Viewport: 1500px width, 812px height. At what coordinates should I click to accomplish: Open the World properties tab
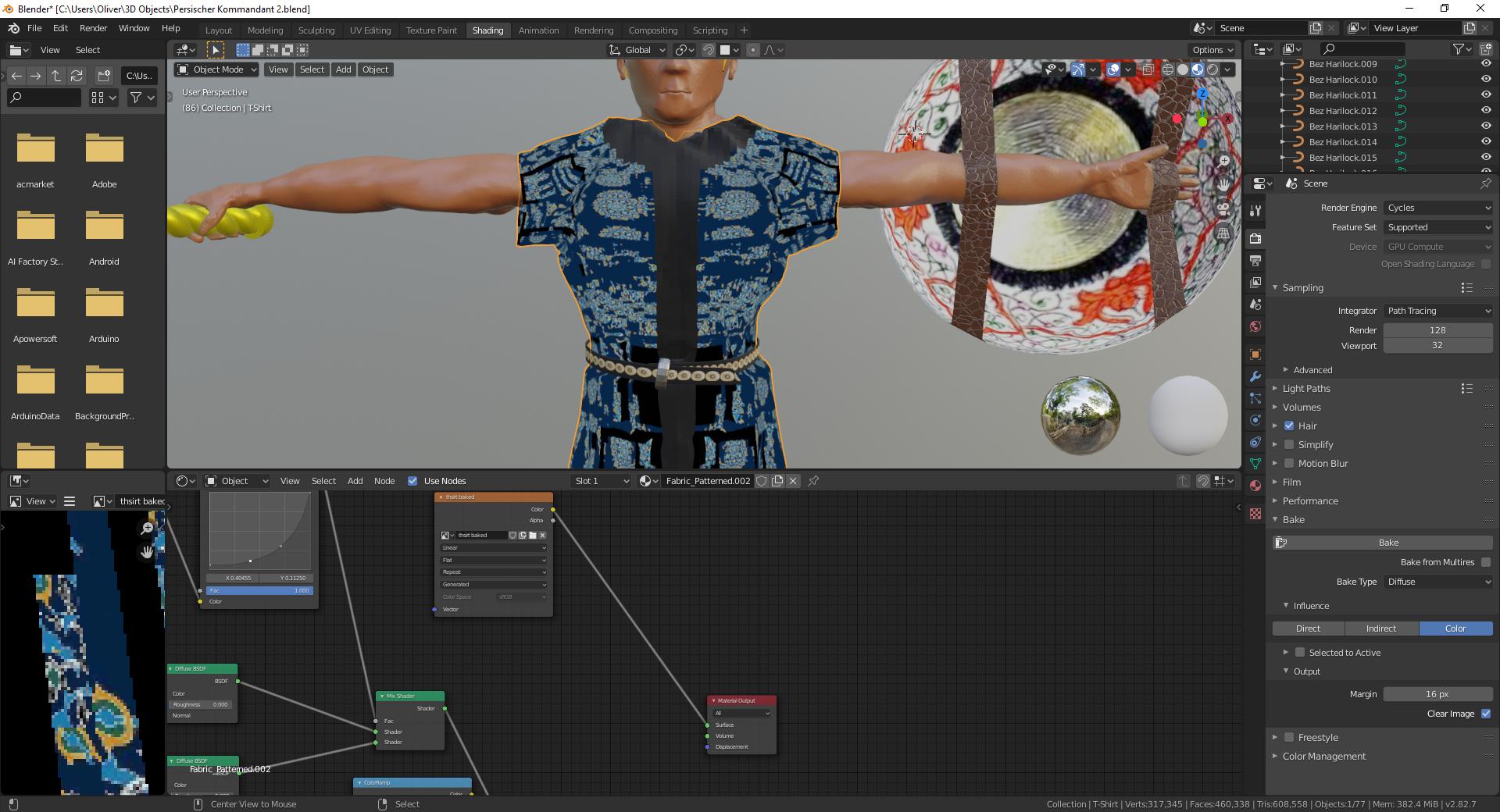1255,326
